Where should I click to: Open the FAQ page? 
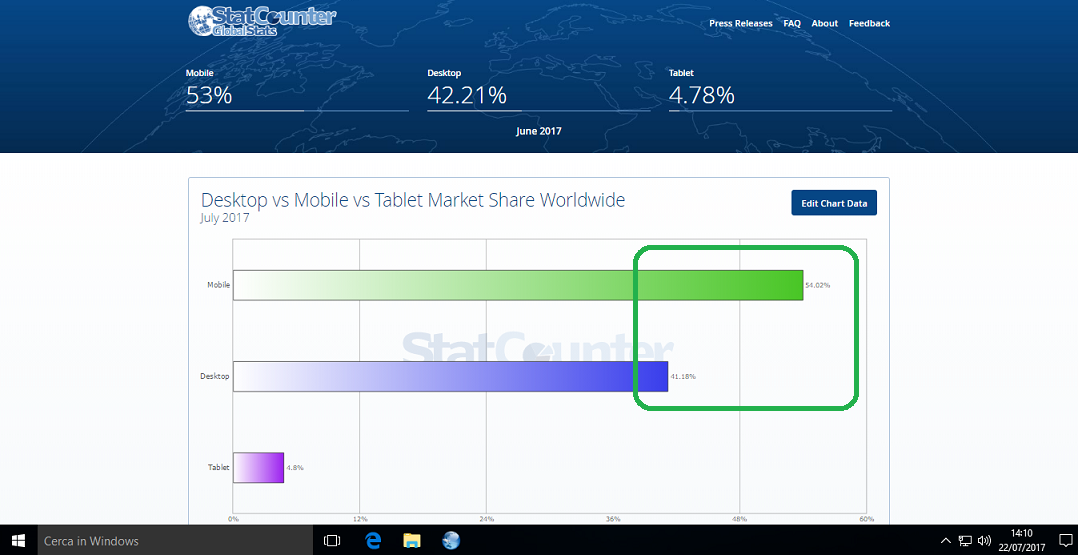pyautogui.click(x=792, y=23)
